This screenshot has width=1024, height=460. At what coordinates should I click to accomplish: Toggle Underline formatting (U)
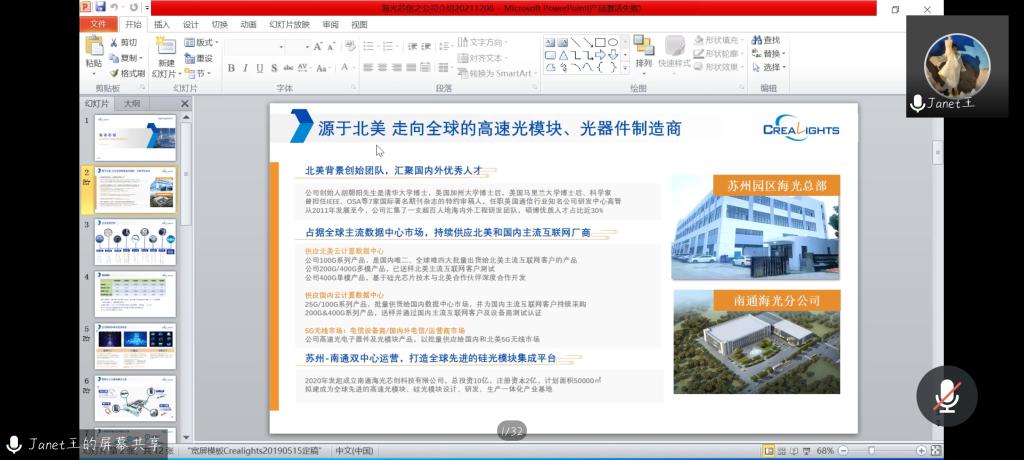coord(259,68)
